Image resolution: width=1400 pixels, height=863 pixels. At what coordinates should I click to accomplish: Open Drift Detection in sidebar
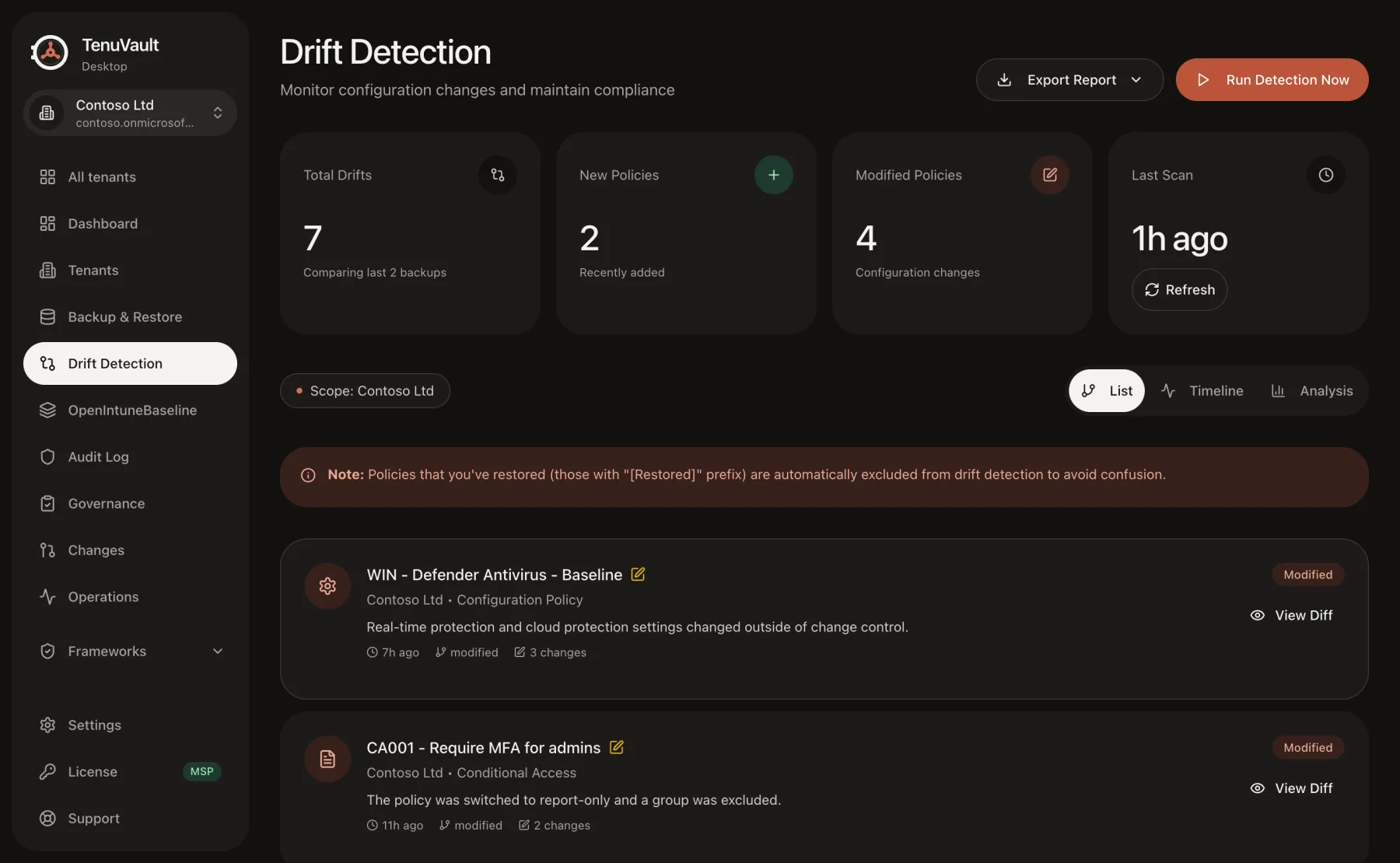(x=130, y=363)
